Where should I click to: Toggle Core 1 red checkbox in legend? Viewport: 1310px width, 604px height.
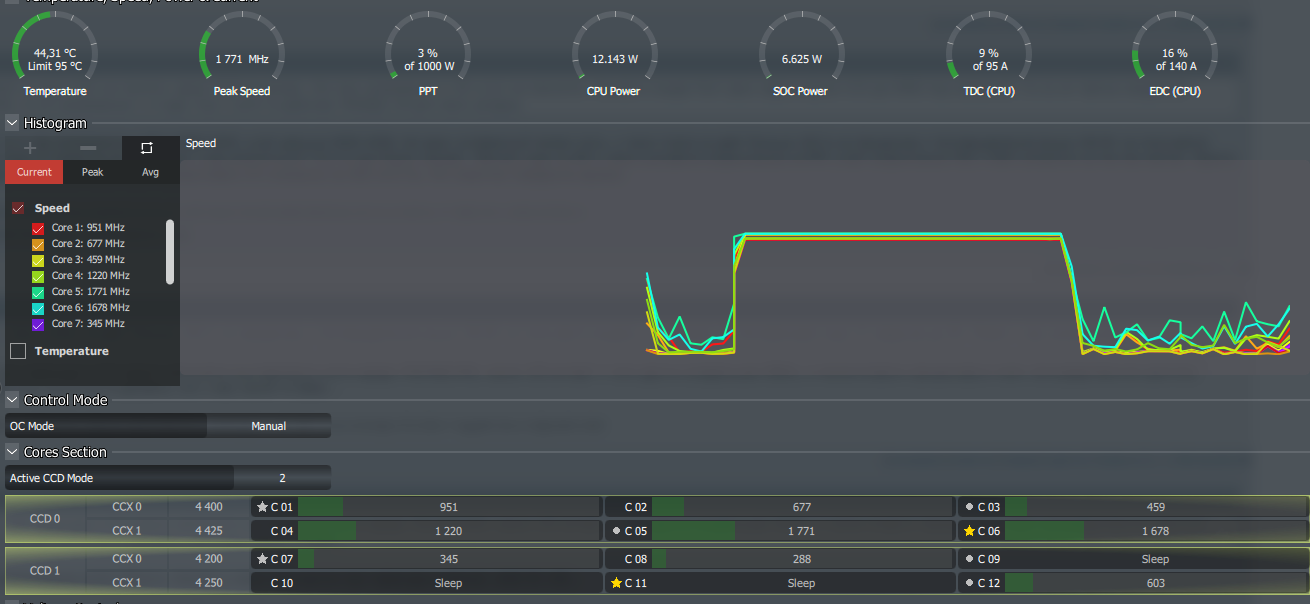pyautogui.click(x=39, y=228)
